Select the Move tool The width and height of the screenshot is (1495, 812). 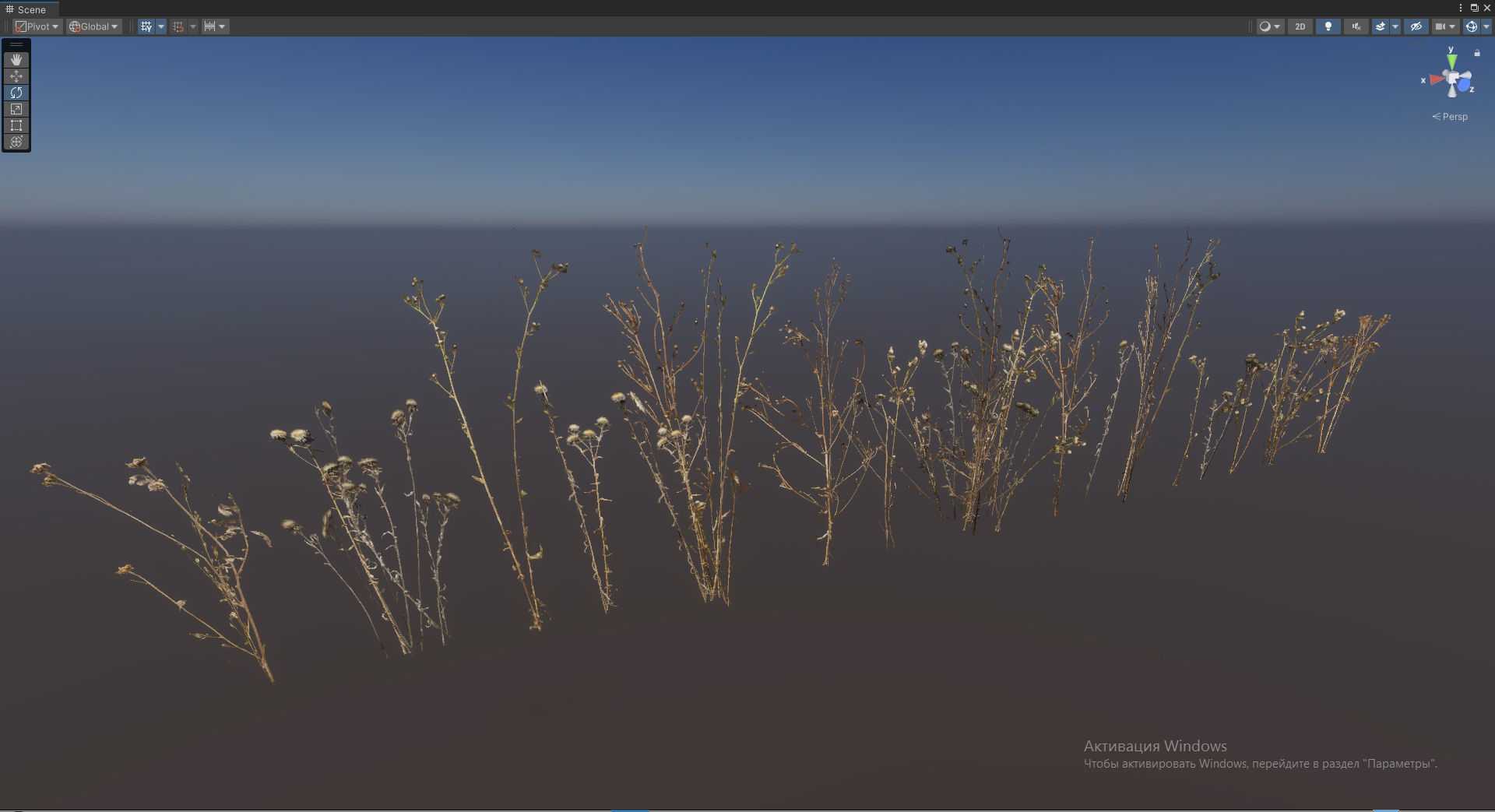(x=16, y=76)
